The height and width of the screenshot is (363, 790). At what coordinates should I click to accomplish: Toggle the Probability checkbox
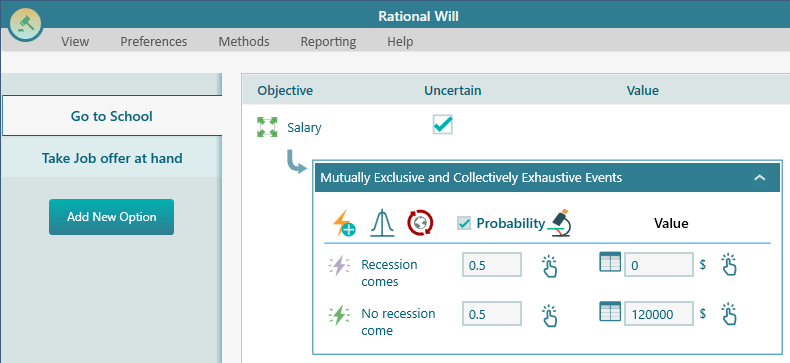pyautogui.click(x=464, y=223)
